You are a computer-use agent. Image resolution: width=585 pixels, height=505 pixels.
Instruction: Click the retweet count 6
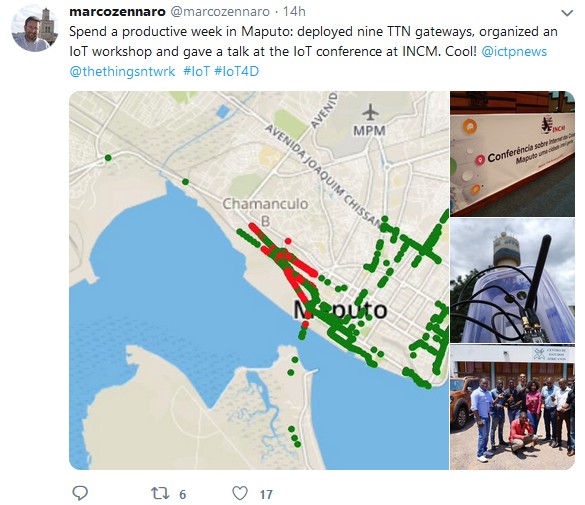point(182,495)
